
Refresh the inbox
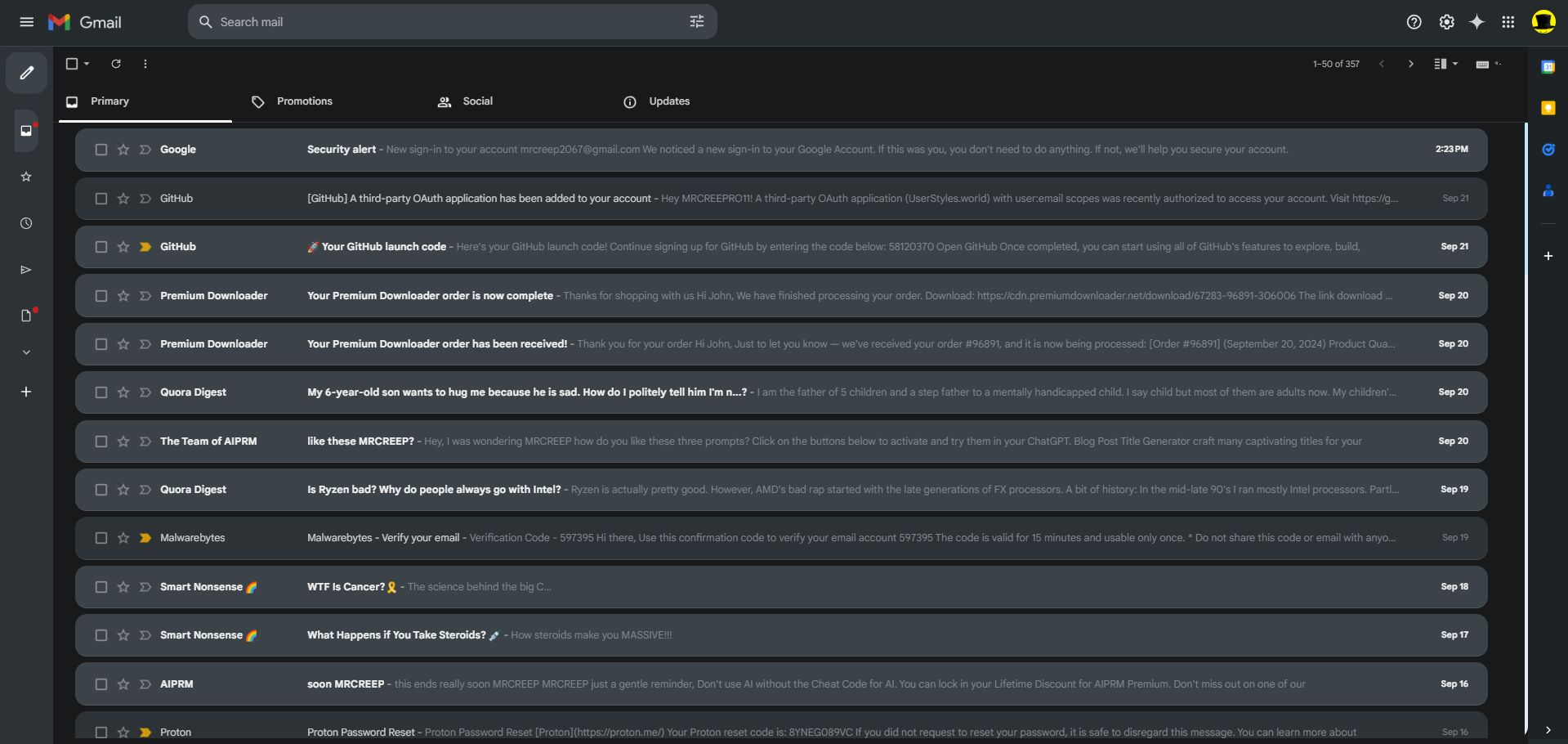coord(116,64)
